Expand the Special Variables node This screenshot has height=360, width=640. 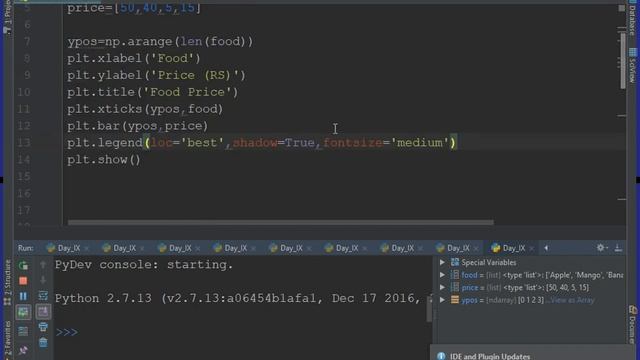(x=442, y=262)
